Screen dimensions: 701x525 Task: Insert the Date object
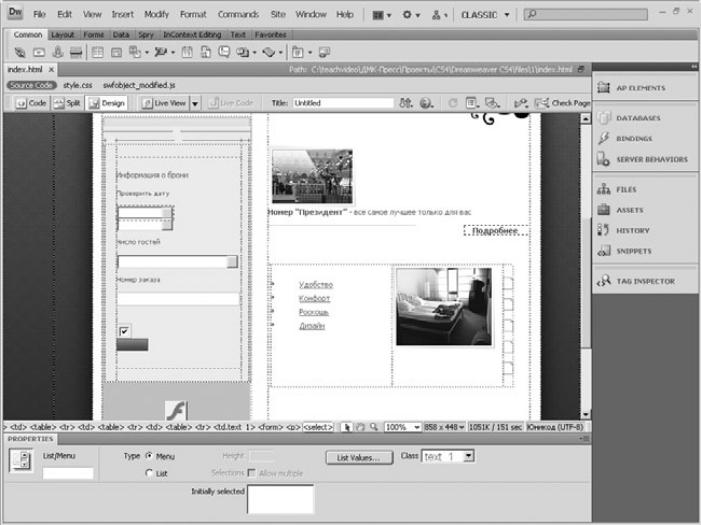pos(187,52)
